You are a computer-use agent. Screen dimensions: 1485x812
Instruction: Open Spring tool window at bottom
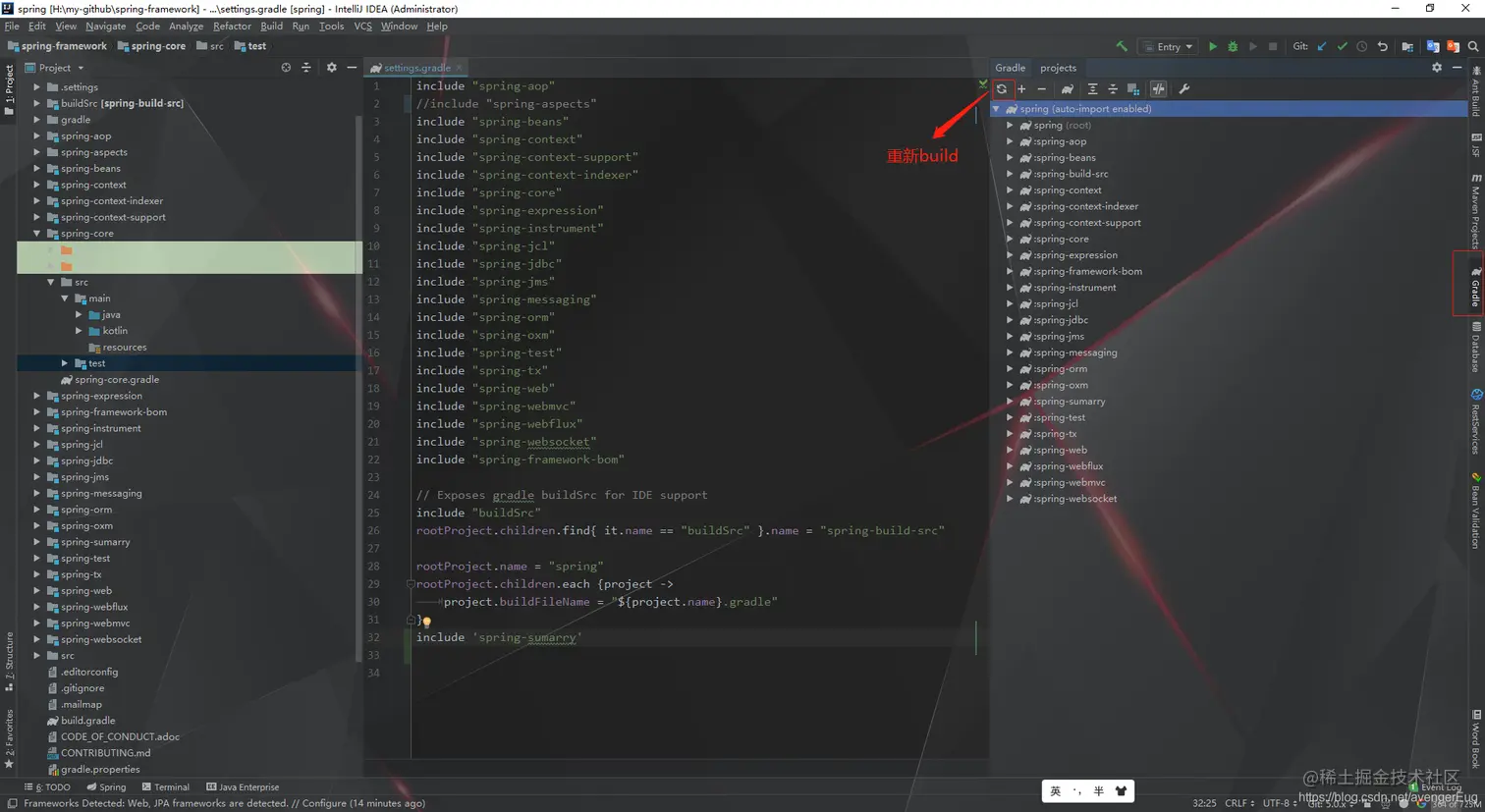click(x=106, y=787)
